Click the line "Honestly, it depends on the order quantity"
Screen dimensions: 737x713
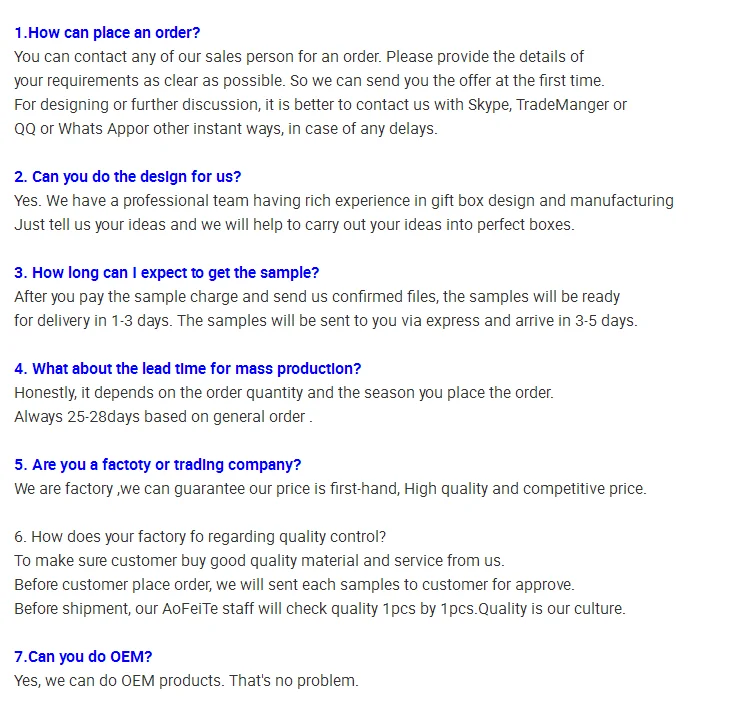[284, 393]
